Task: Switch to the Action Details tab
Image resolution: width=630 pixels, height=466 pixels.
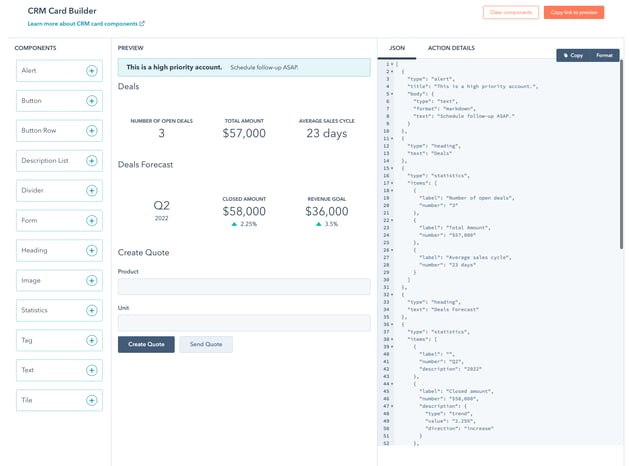Action: coord(451,48)
